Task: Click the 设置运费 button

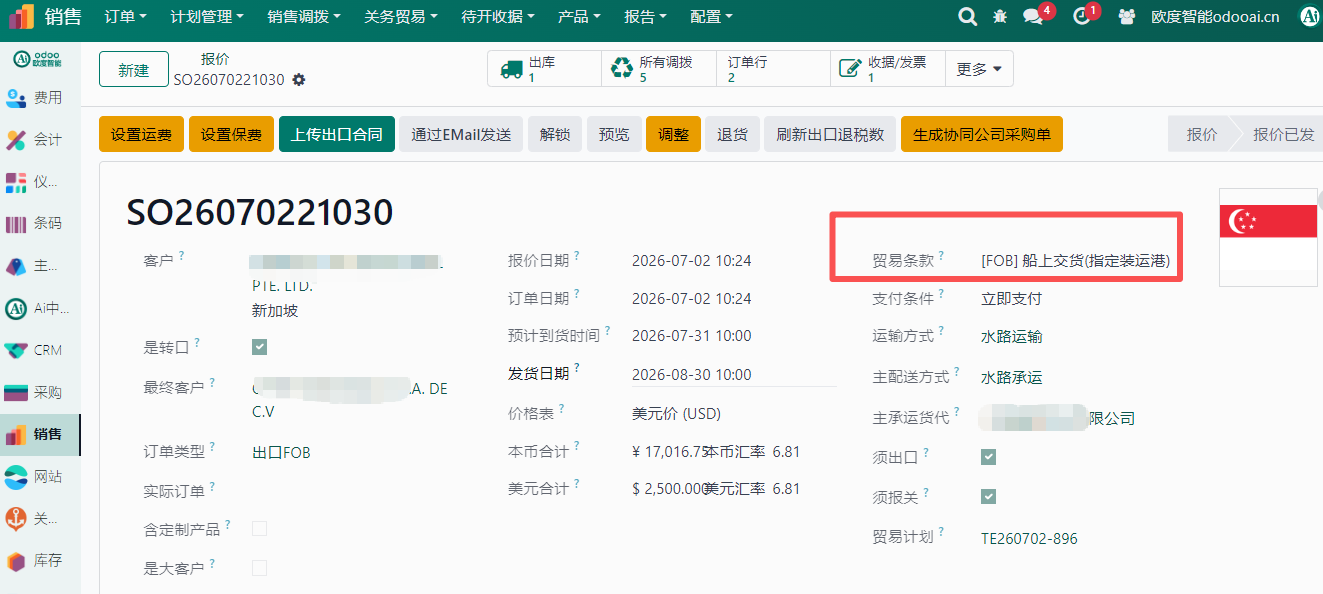Action: click(x=141, y=134)
